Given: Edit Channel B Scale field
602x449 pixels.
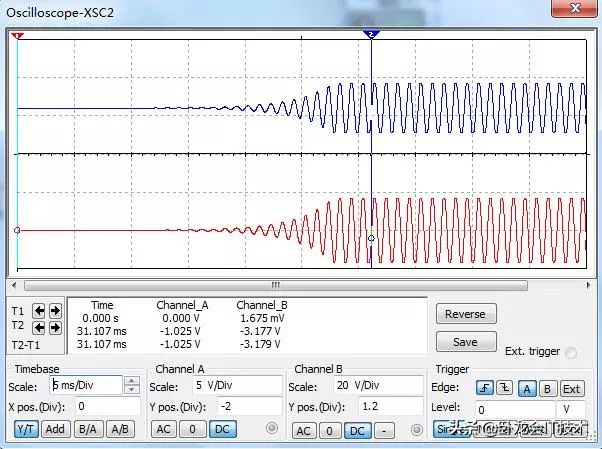Looking at the screenshot, I should pyautogui.click(x=378, y=385).
